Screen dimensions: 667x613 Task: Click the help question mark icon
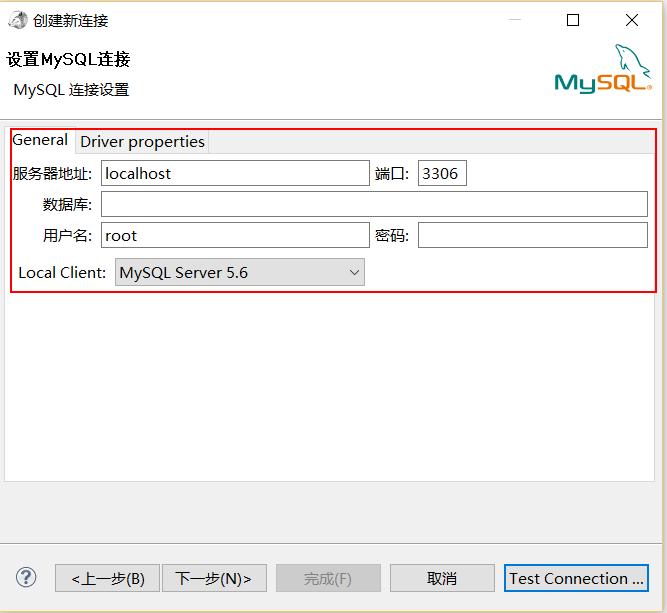click(26, 577)
